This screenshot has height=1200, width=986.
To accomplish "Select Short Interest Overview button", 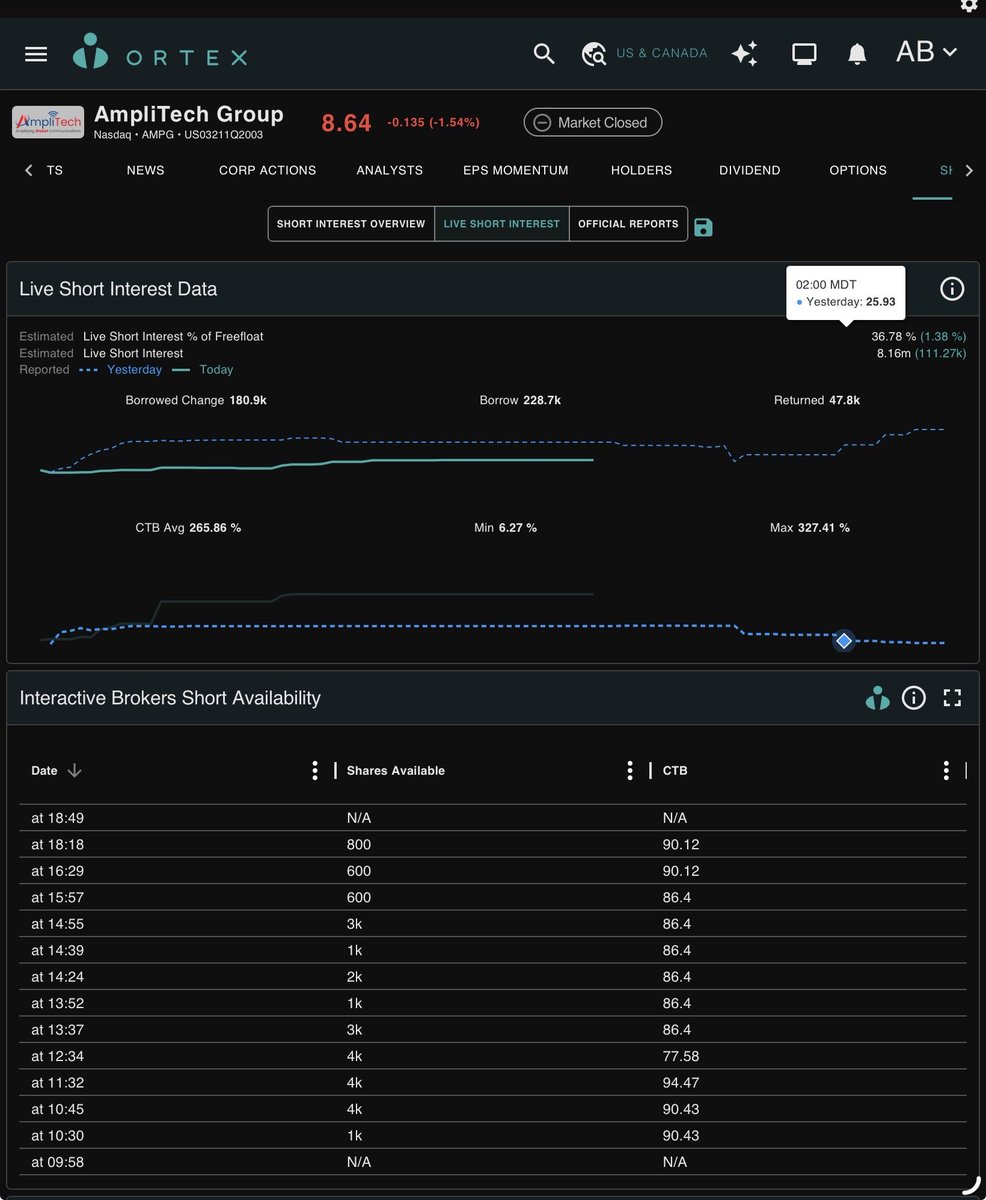I will [351, 224].
